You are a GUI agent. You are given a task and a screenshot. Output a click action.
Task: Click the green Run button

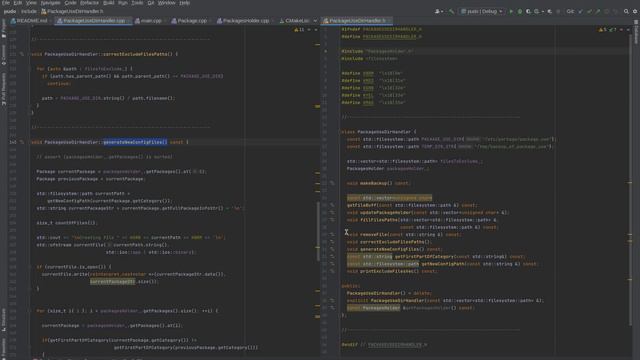(x=511, y=11)
